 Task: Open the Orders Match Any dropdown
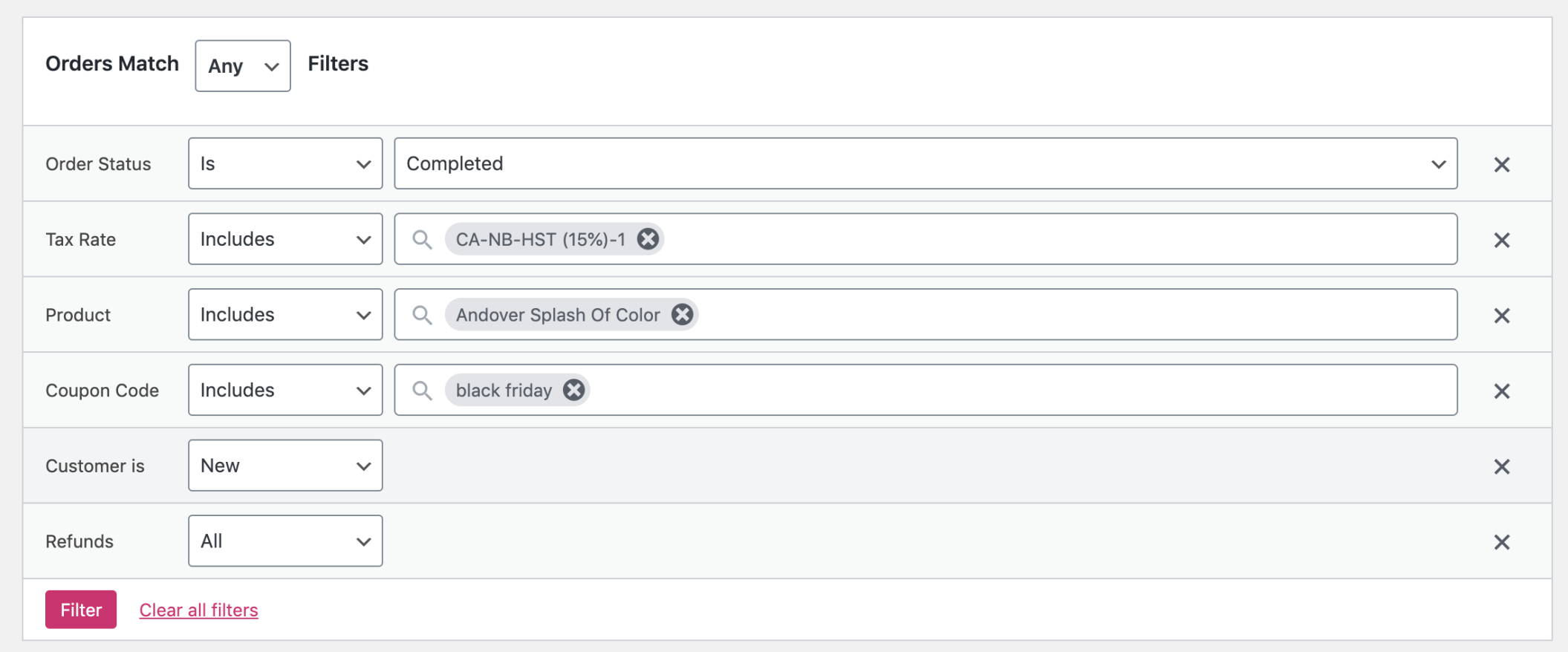click(242, 65)
